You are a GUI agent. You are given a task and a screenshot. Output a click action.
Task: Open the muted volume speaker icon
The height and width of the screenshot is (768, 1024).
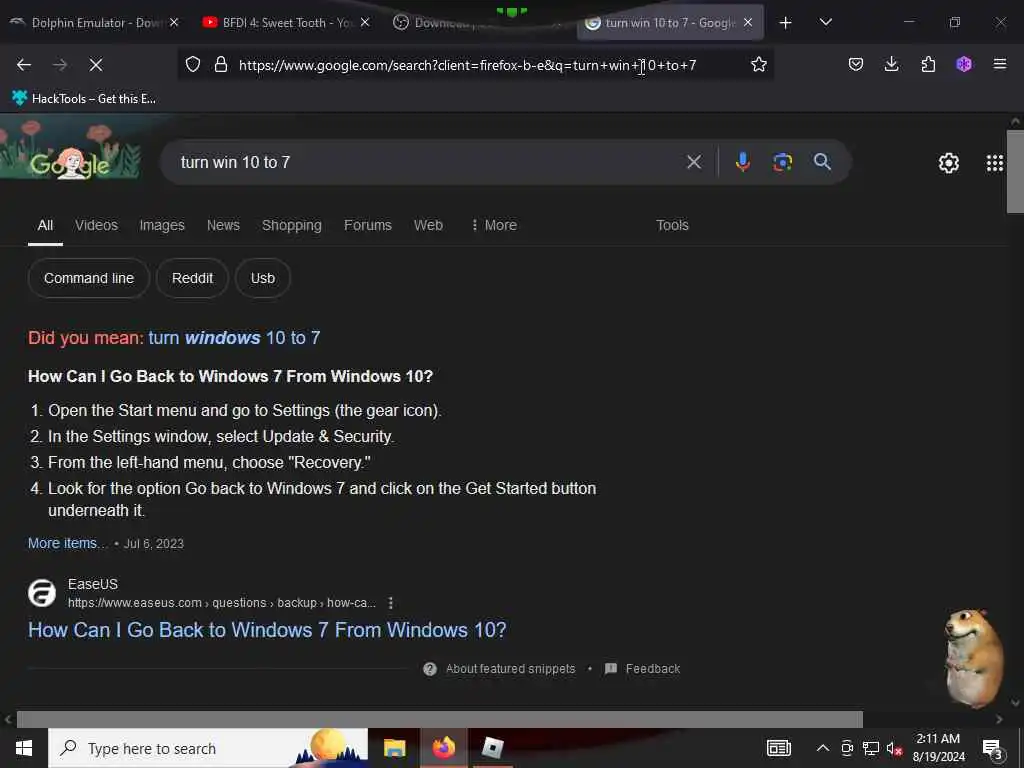(x=894, y=748)
